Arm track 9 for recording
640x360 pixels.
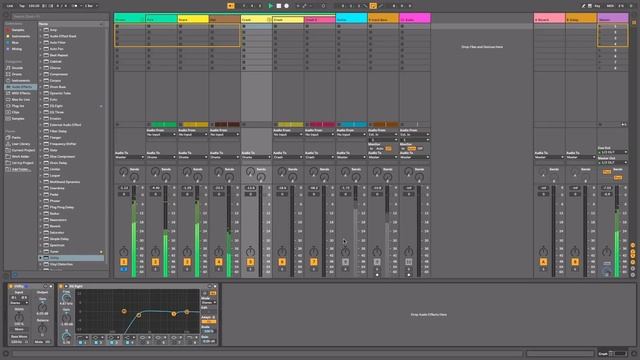tap(377, 275)
